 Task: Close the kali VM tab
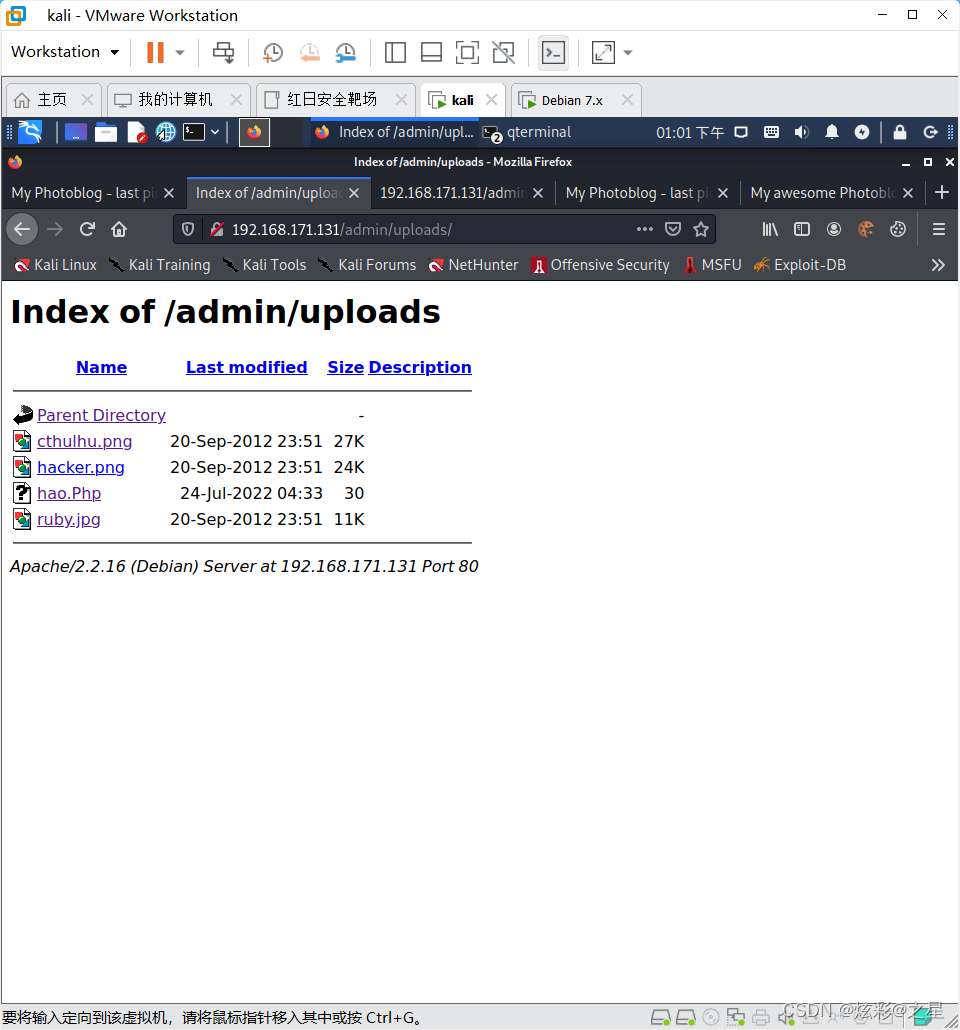[491, 100]
